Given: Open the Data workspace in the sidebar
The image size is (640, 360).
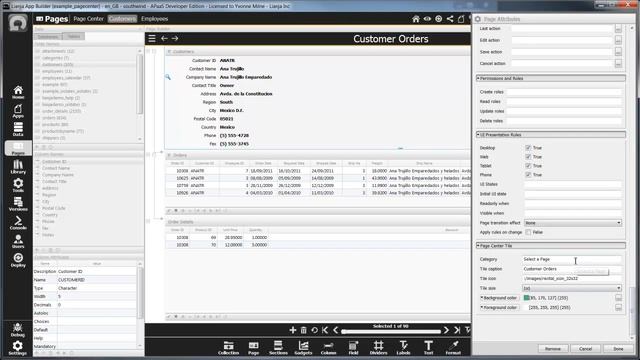Looking at the screenshot, I should point(18,129).
